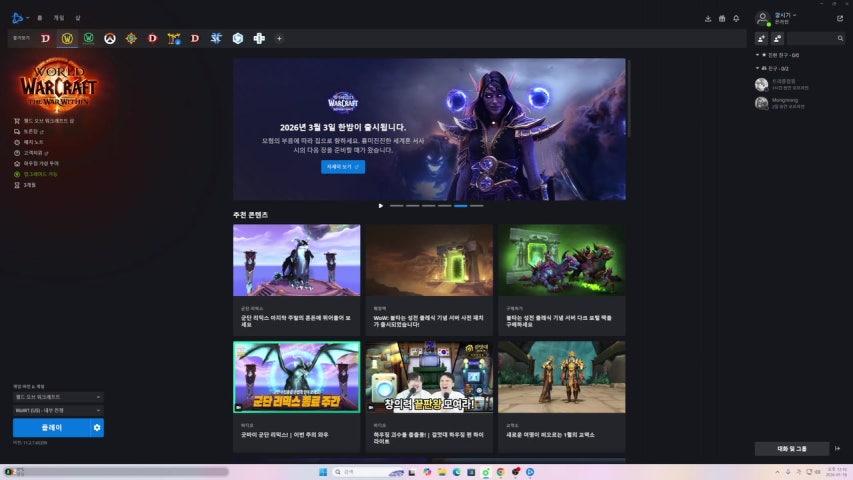Open the game version dropdown
This screenshot has height=480, width=853.
click(58, 397)
